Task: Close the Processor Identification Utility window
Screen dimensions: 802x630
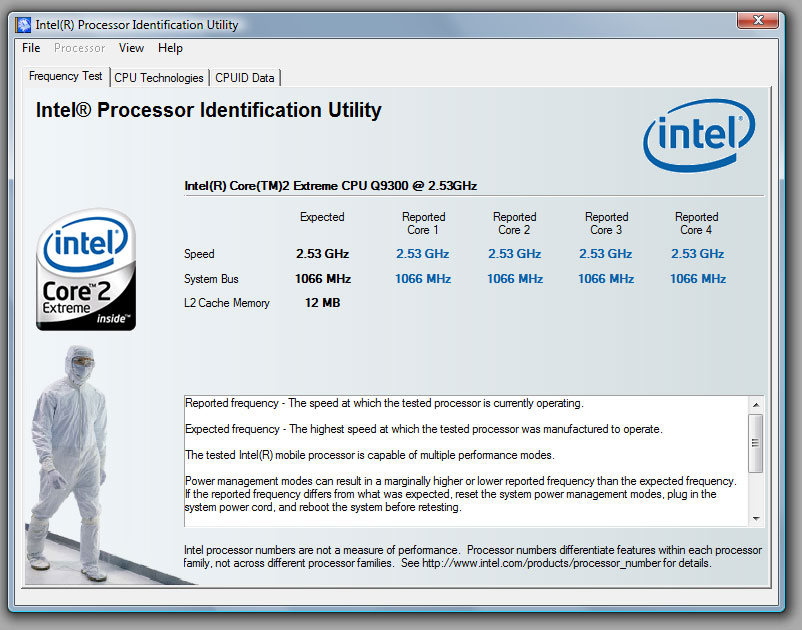Action: tap(758, 20)
